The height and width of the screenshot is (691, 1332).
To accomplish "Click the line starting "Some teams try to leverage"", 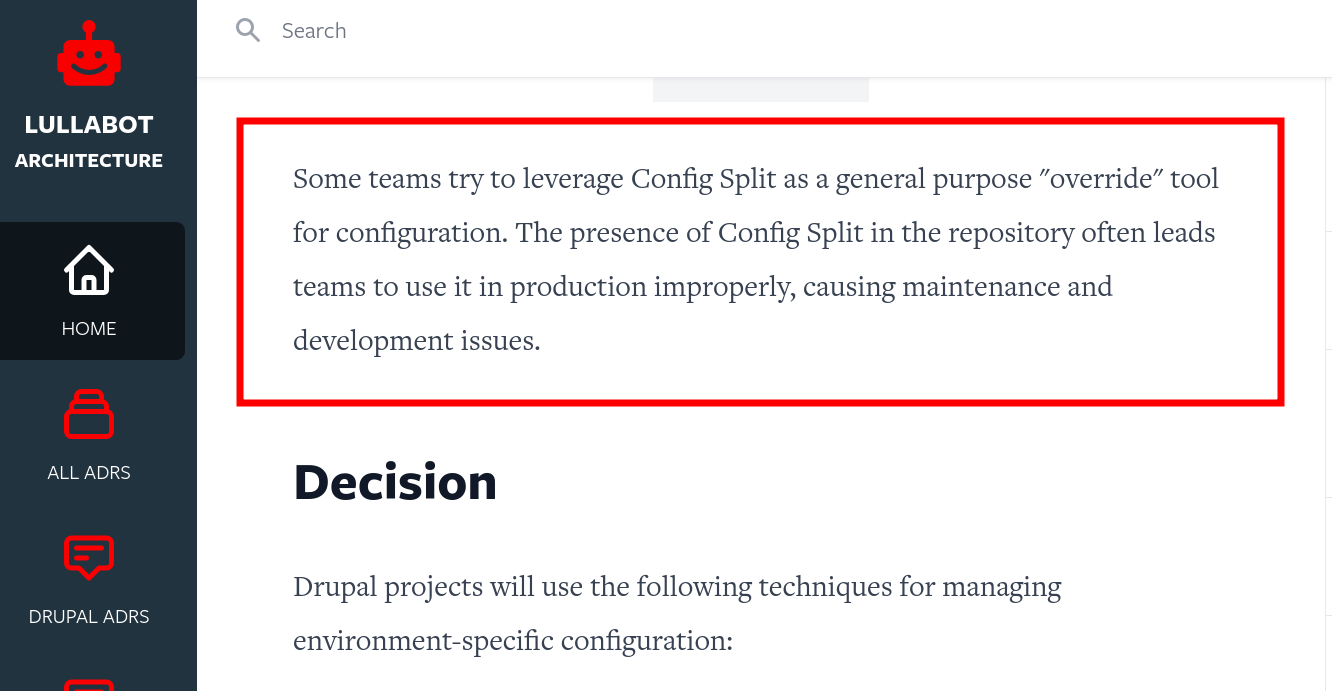I will tap(755, 179).
